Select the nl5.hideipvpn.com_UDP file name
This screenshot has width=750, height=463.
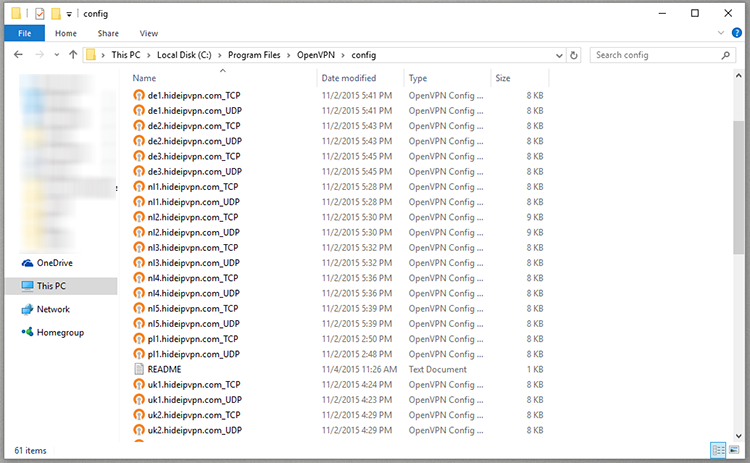click(193, 324)
